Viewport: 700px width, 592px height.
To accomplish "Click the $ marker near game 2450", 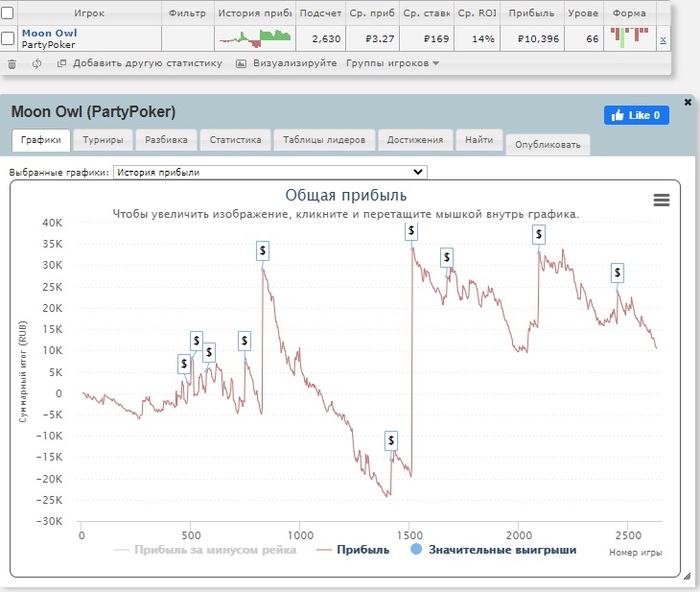I will [617, 272].
